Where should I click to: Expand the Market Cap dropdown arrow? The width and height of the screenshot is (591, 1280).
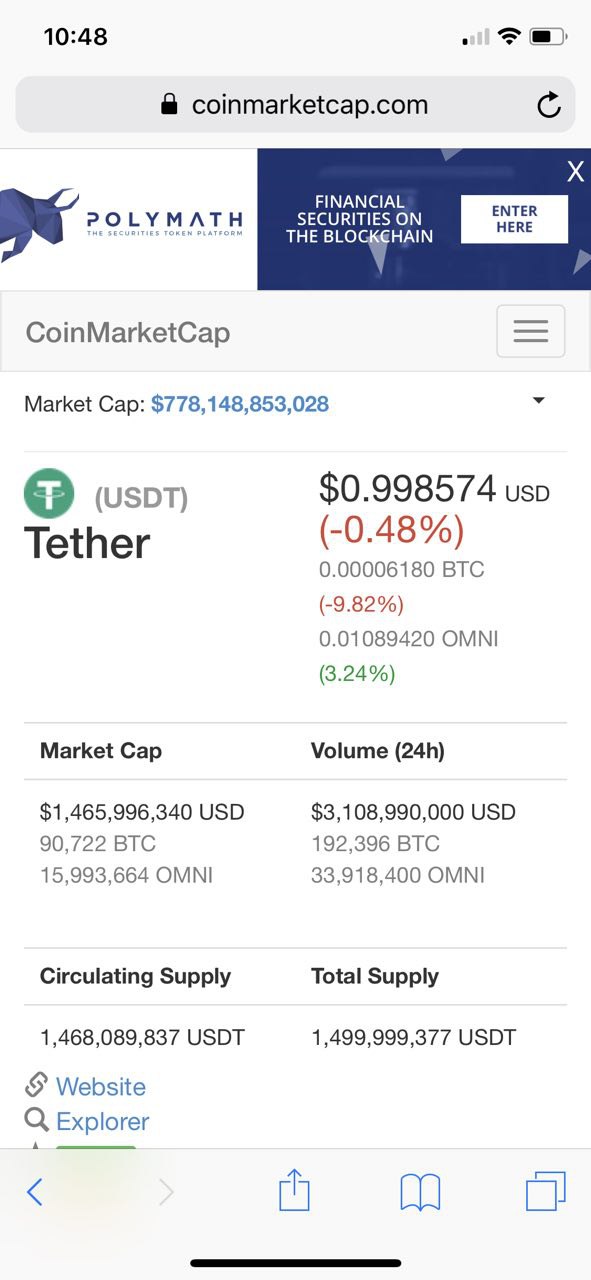click(539, 401)
